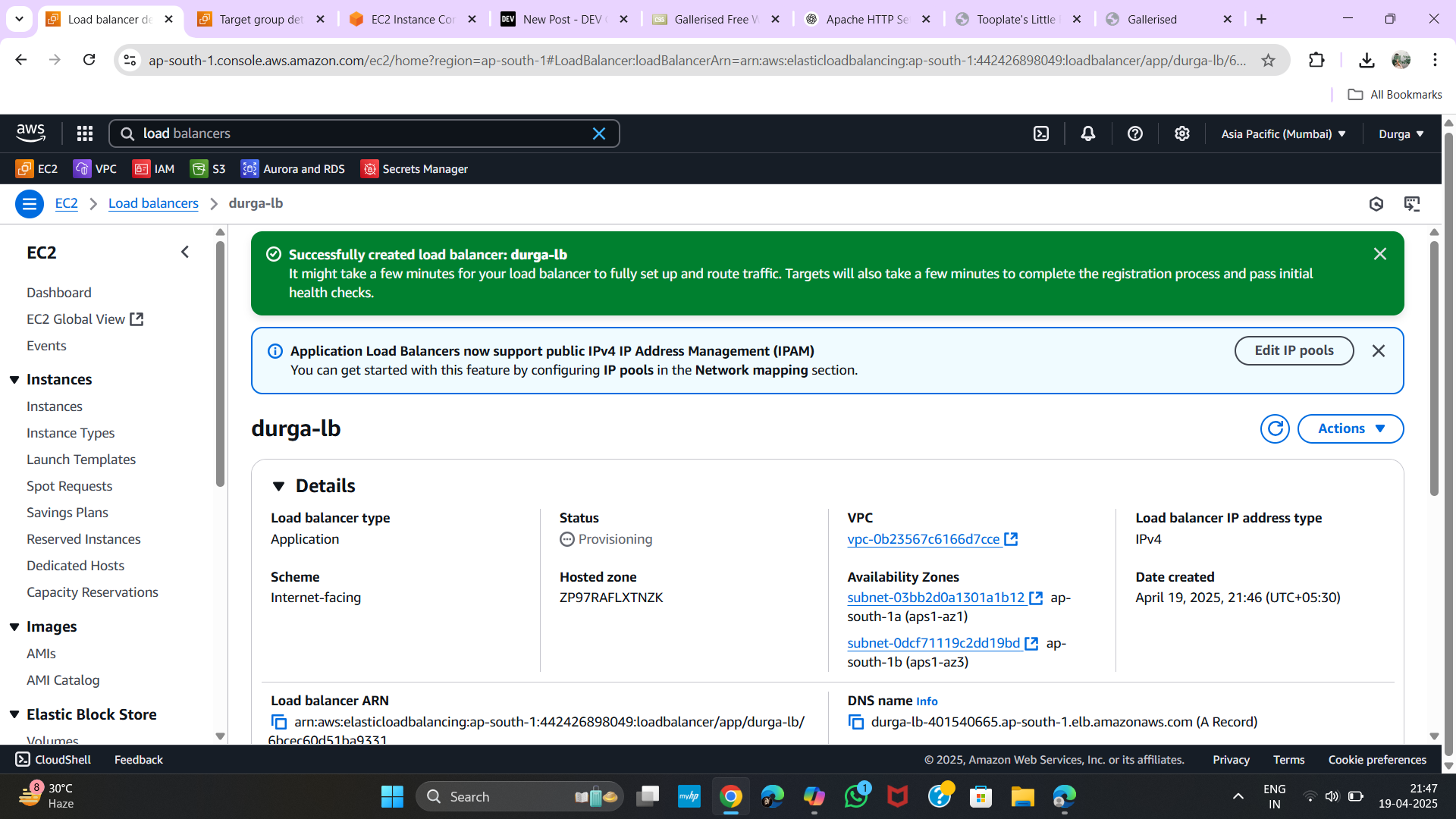Screen dimensions: 1456x819
Task: Open CloudShell in the footer
Action: (x=53, y=760)
